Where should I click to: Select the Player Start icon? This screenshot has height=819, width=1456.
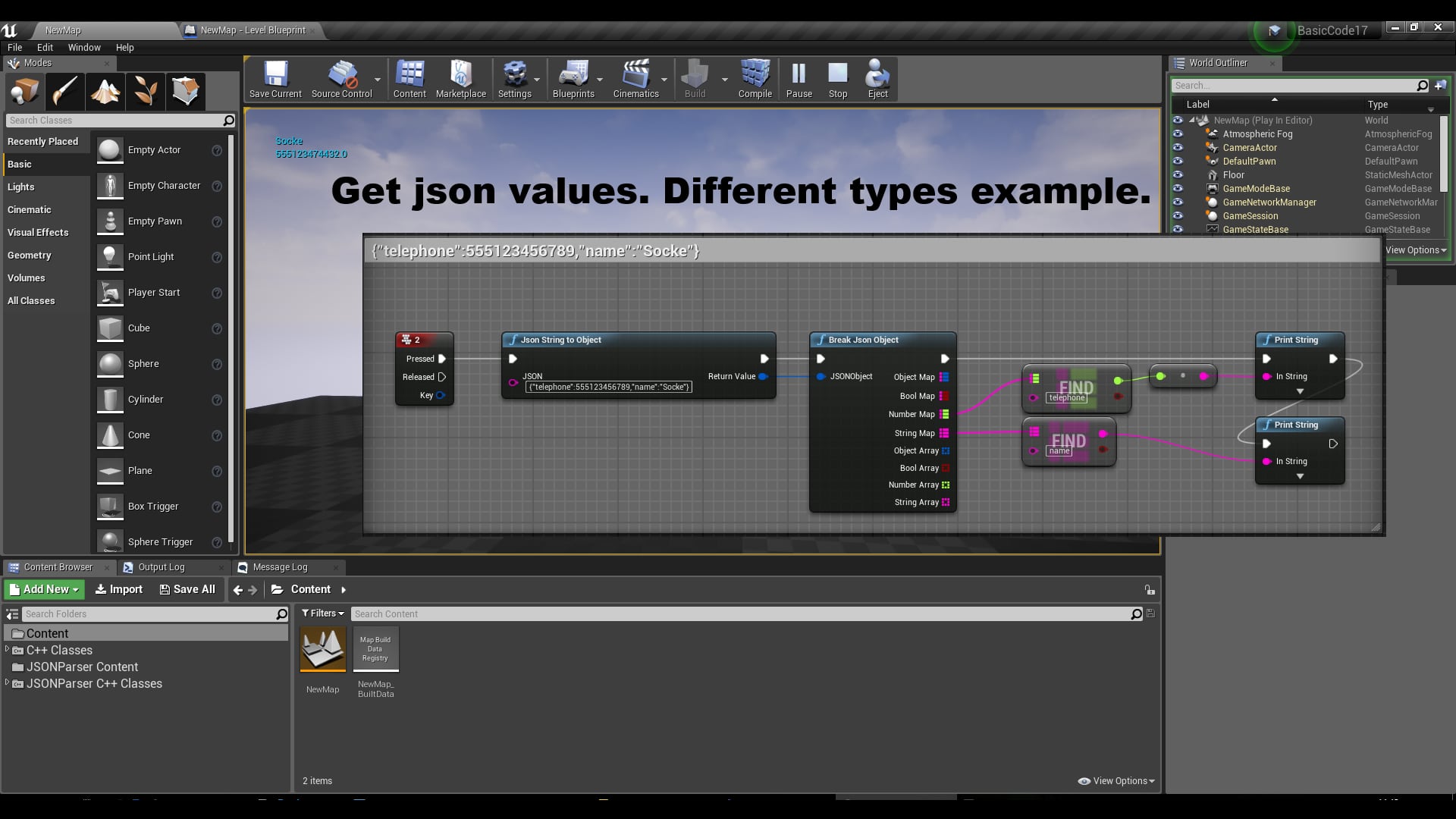pyautogui.click(x=110, y=293)
